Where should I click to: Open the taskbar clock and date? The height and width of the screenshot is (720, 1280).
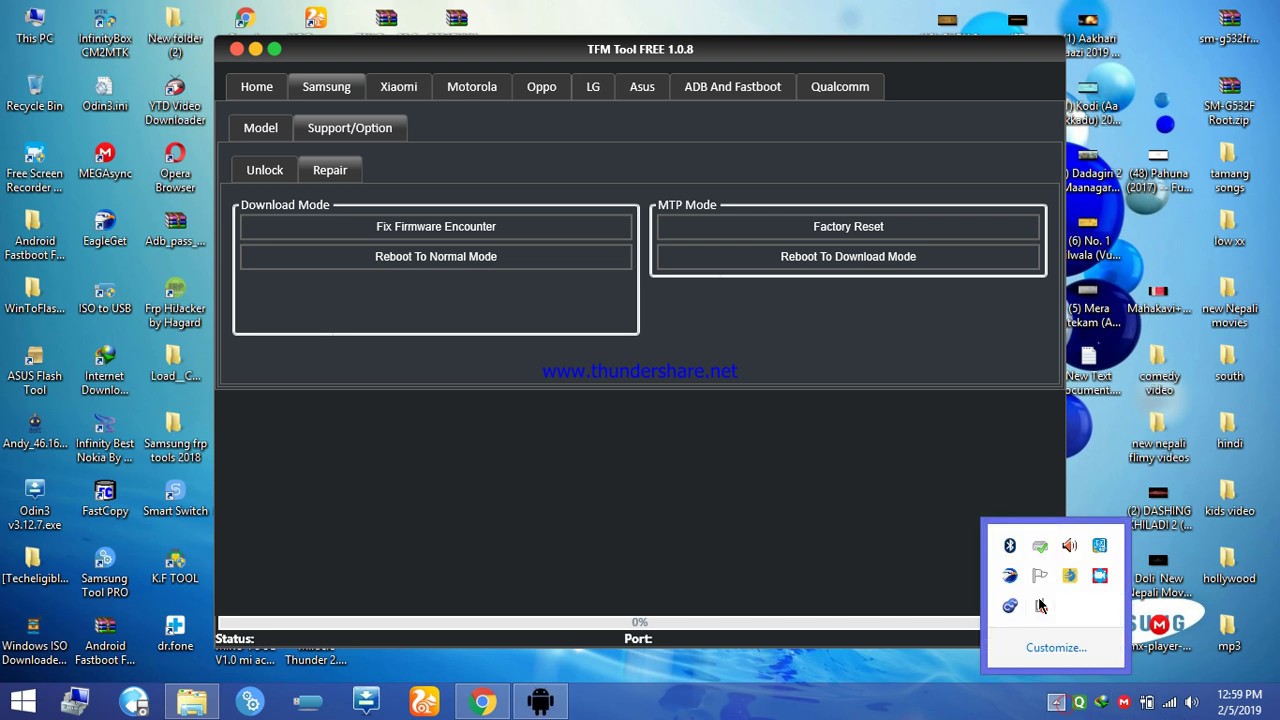click(1240, 702)
